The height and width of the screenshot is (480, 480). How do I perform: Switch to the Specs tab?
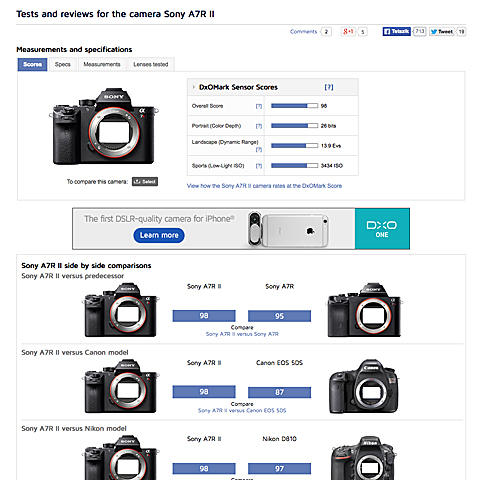(x=63, y=64)
